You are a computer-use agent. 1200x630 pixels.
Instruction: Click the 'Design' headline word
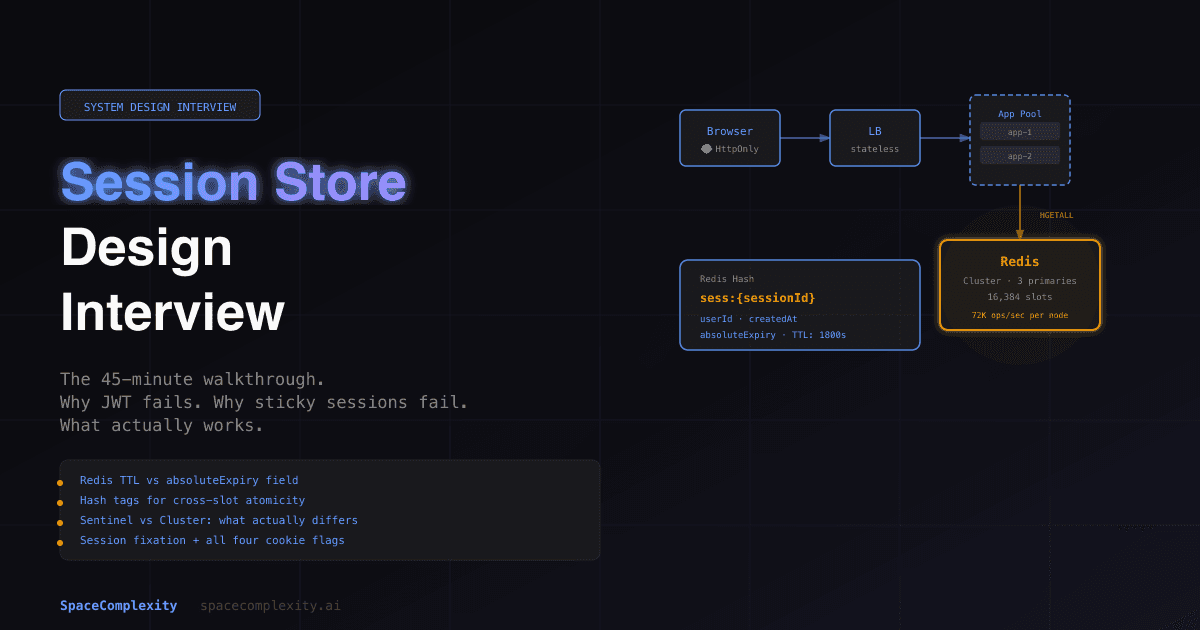[147, 248]
